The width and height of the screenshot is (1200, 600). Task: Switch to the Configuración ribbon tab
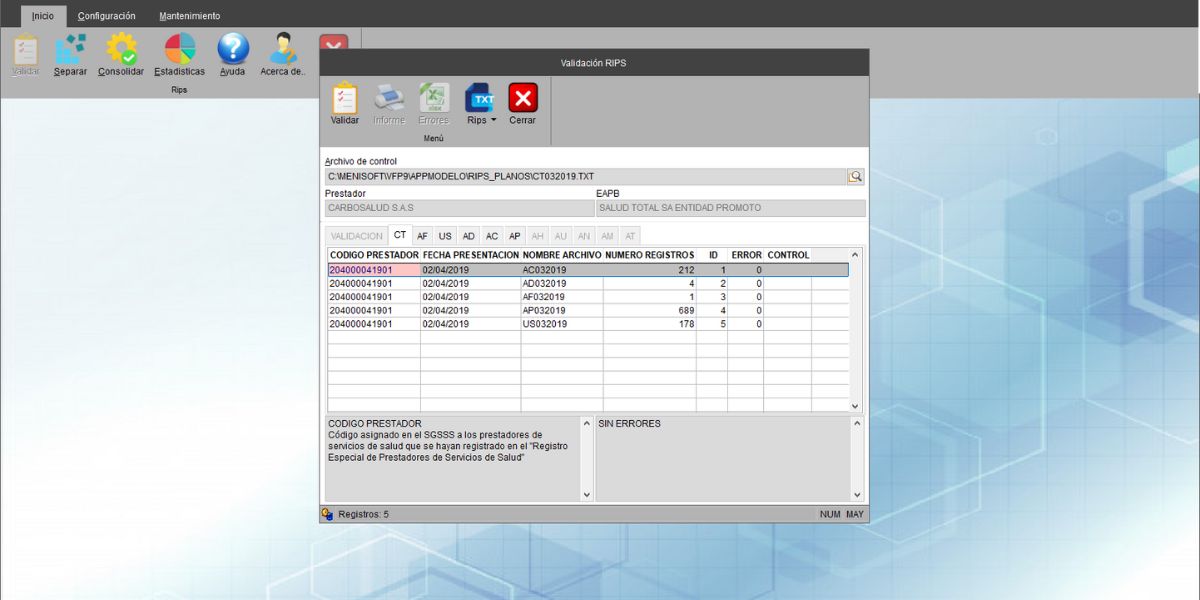coord(106,16)
